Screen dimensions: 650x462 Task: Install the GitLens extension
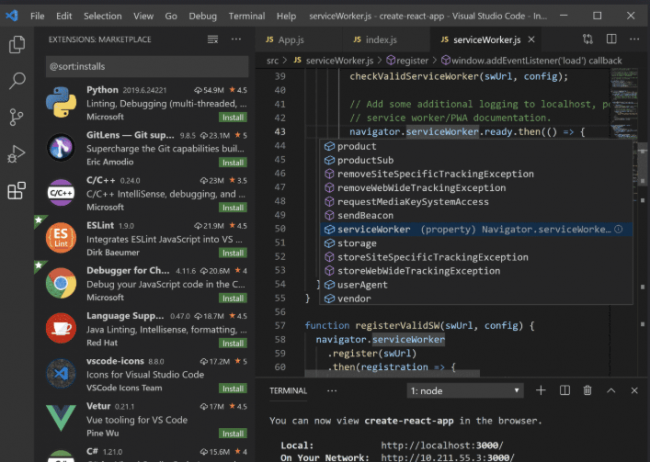pyautogui.click(x=233, y=162)
